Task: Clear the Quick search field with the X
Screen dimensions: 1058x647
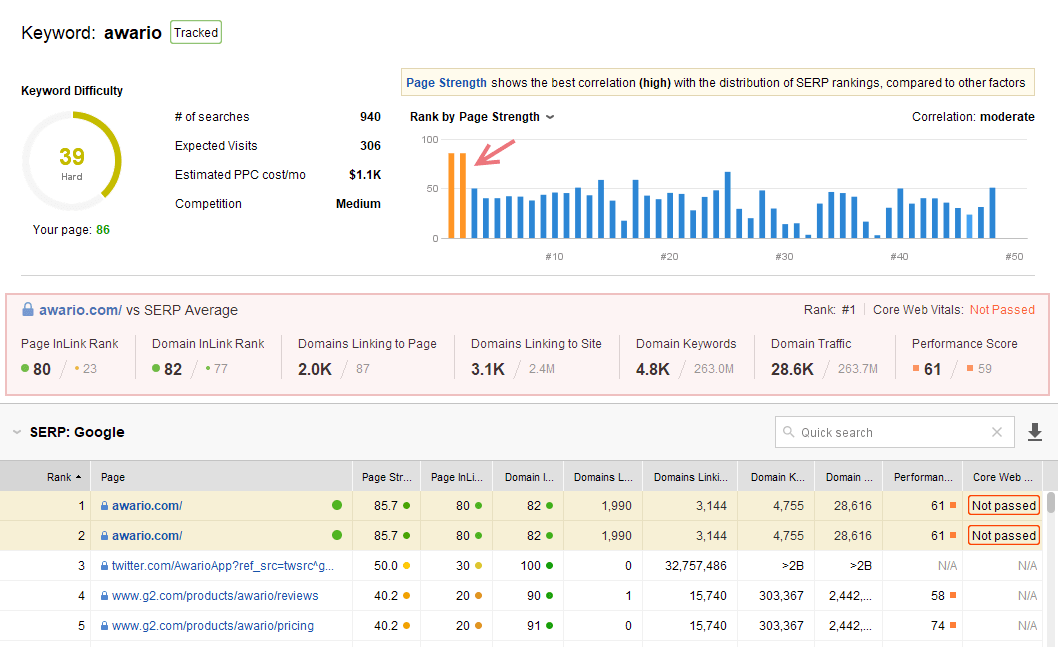Action: 997,432
